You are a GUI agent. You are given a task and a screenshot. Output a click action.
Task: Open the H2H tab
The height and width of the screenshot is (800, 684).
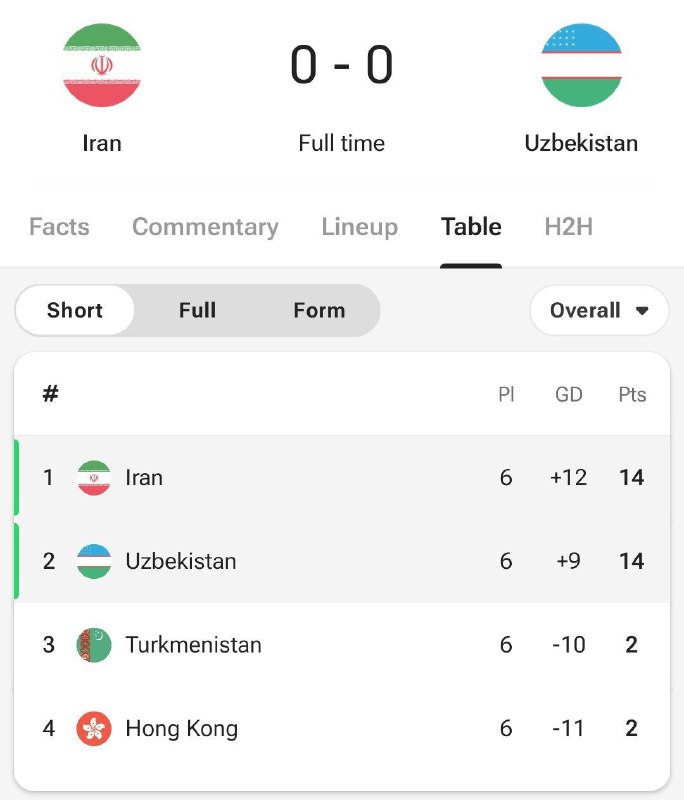click(x=569, y=227)
